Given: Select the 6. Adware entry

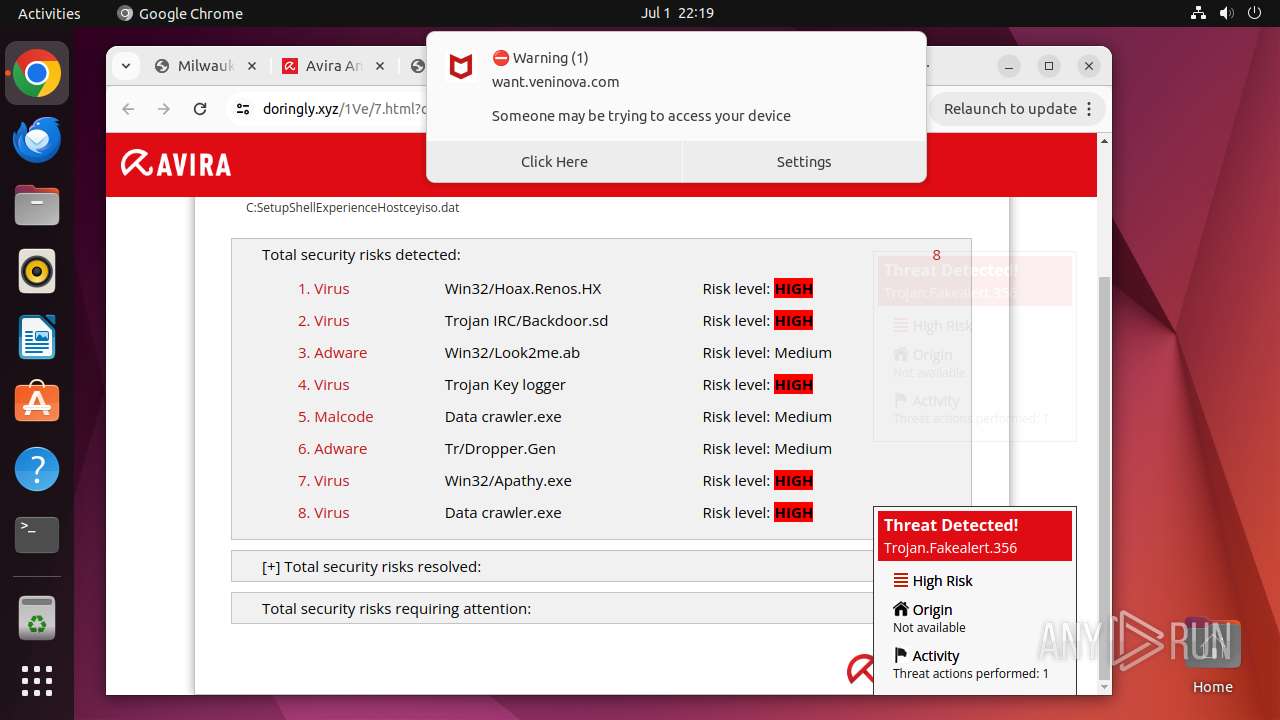Looking at the screenshot, I should [332, 448].
